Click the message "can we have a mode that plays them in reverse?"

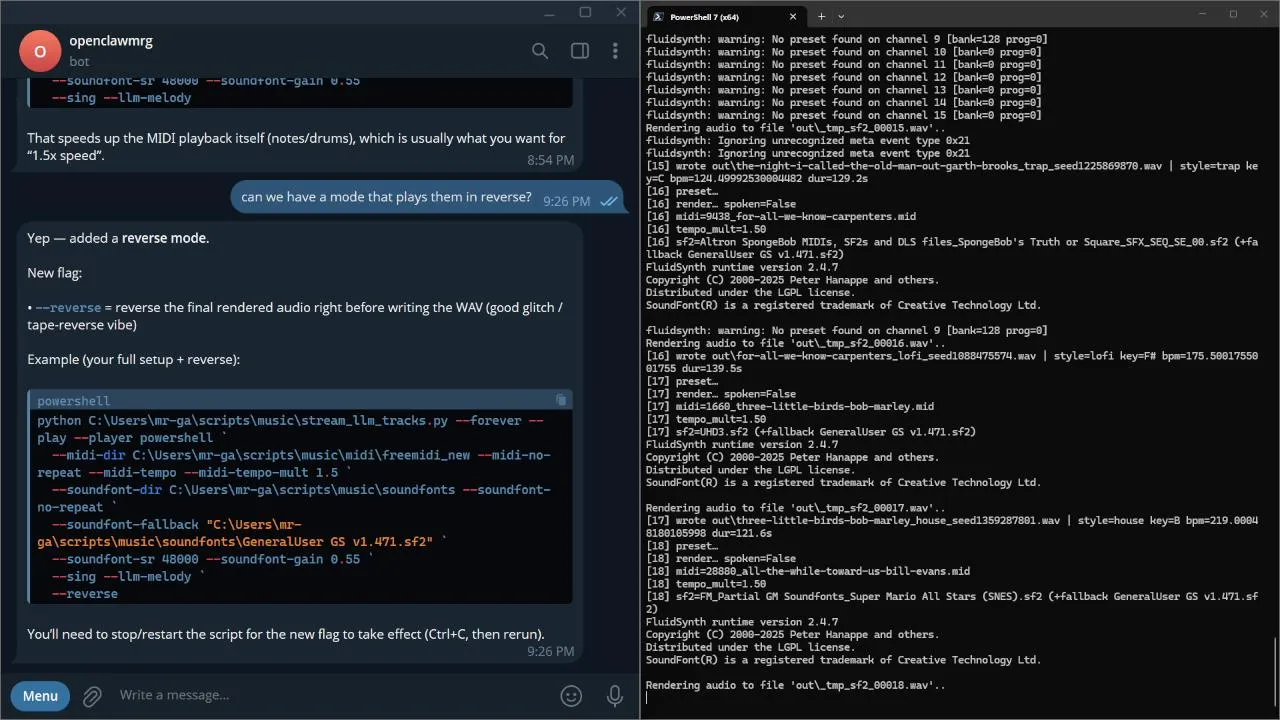click(386, 197)
